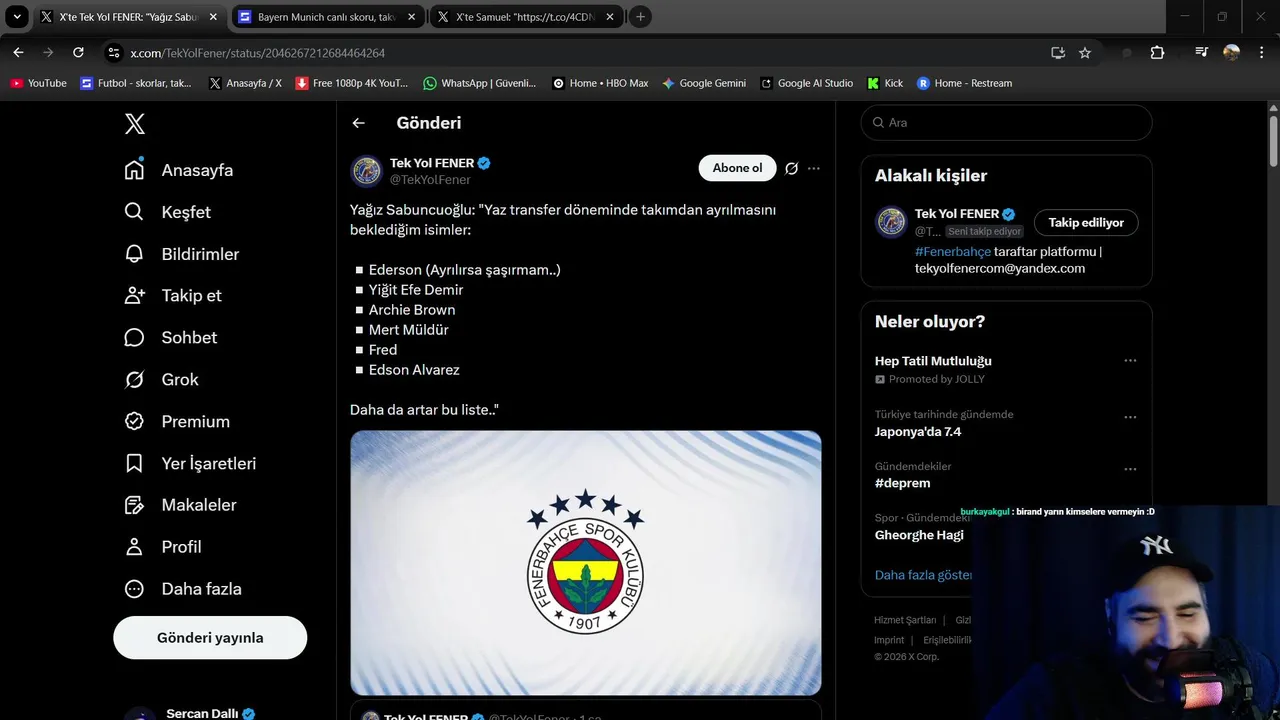
Task: Open the Gheorghe Hagi trend
Action: (919, 535)
